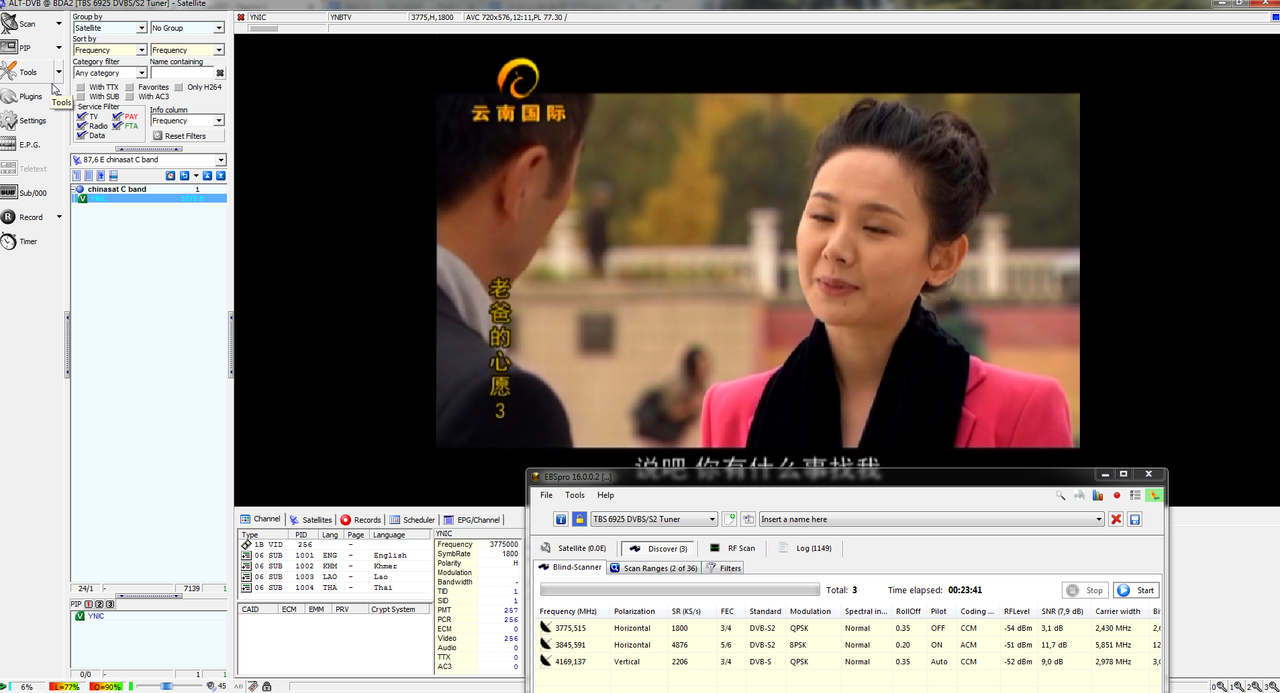The height and width of the screenshot is (693, 1280).
Task: Switch to the Satellites tab
Action: tap(311, 520)
